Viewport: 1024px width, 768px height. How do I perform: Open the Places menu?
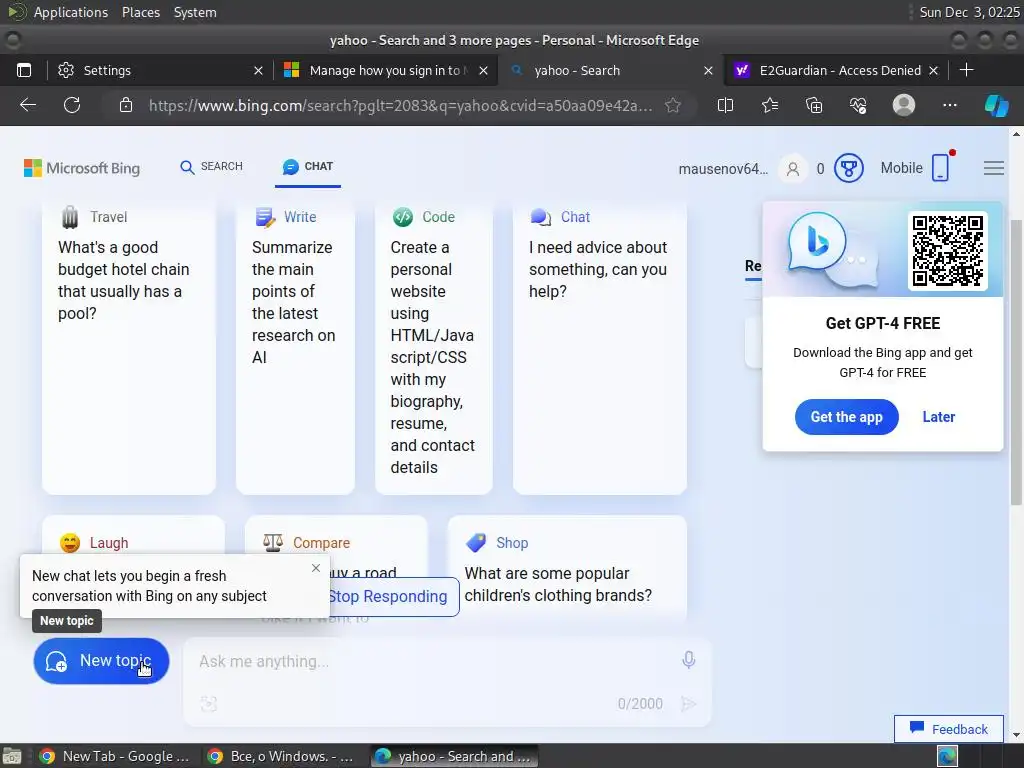tap(141, 12)
